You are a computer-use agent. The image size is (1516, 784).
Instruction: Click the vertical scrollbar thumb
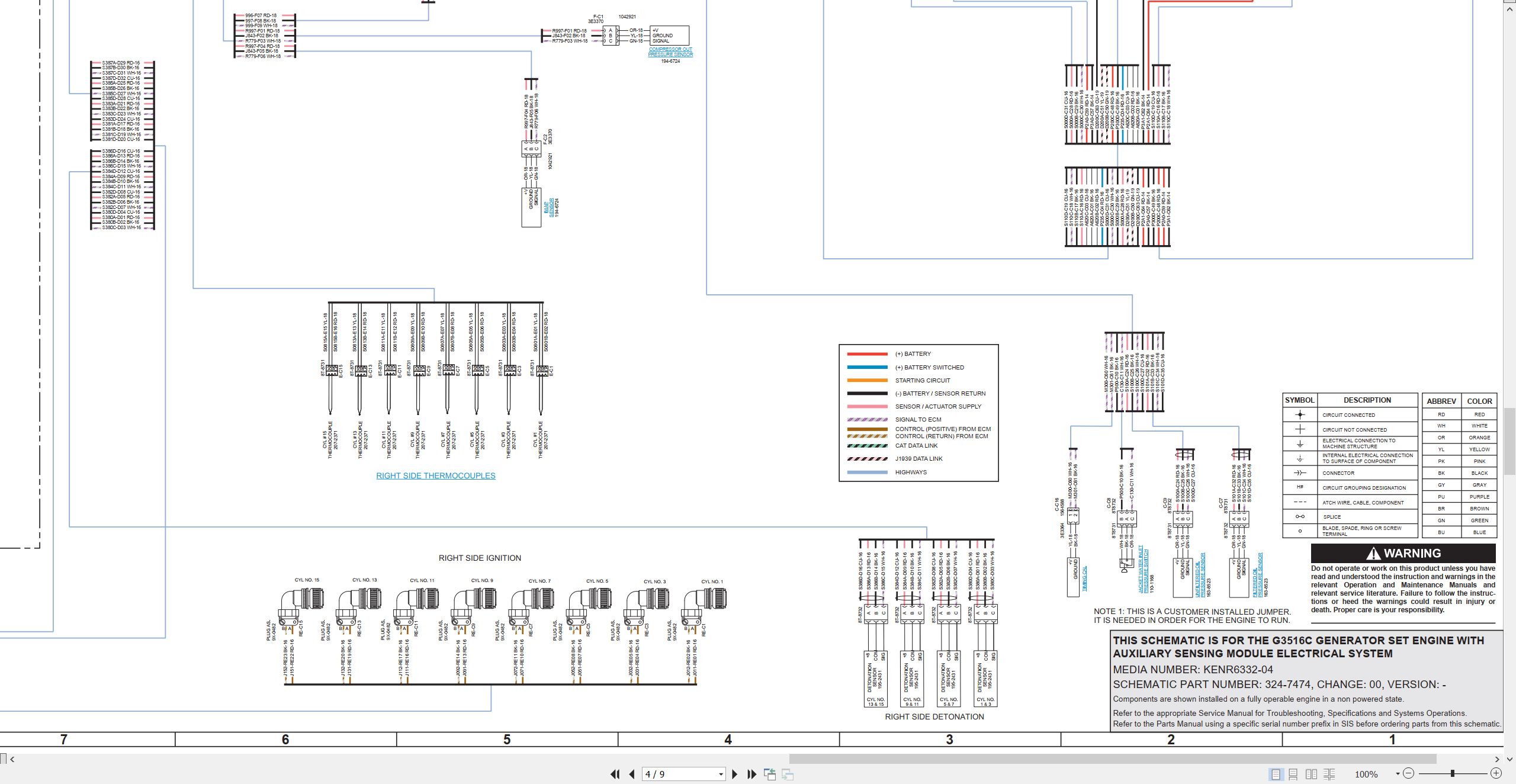(1509, 441)
